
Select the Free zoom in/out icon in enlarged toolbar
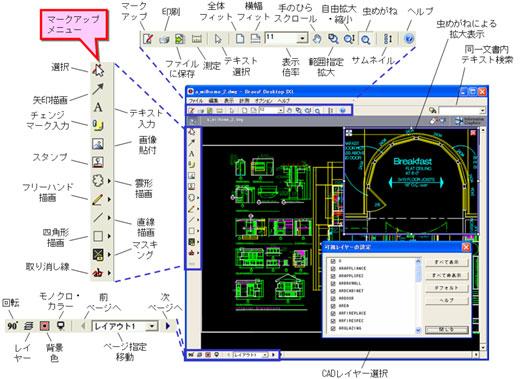pyautogui.click(x=349, y=39)
